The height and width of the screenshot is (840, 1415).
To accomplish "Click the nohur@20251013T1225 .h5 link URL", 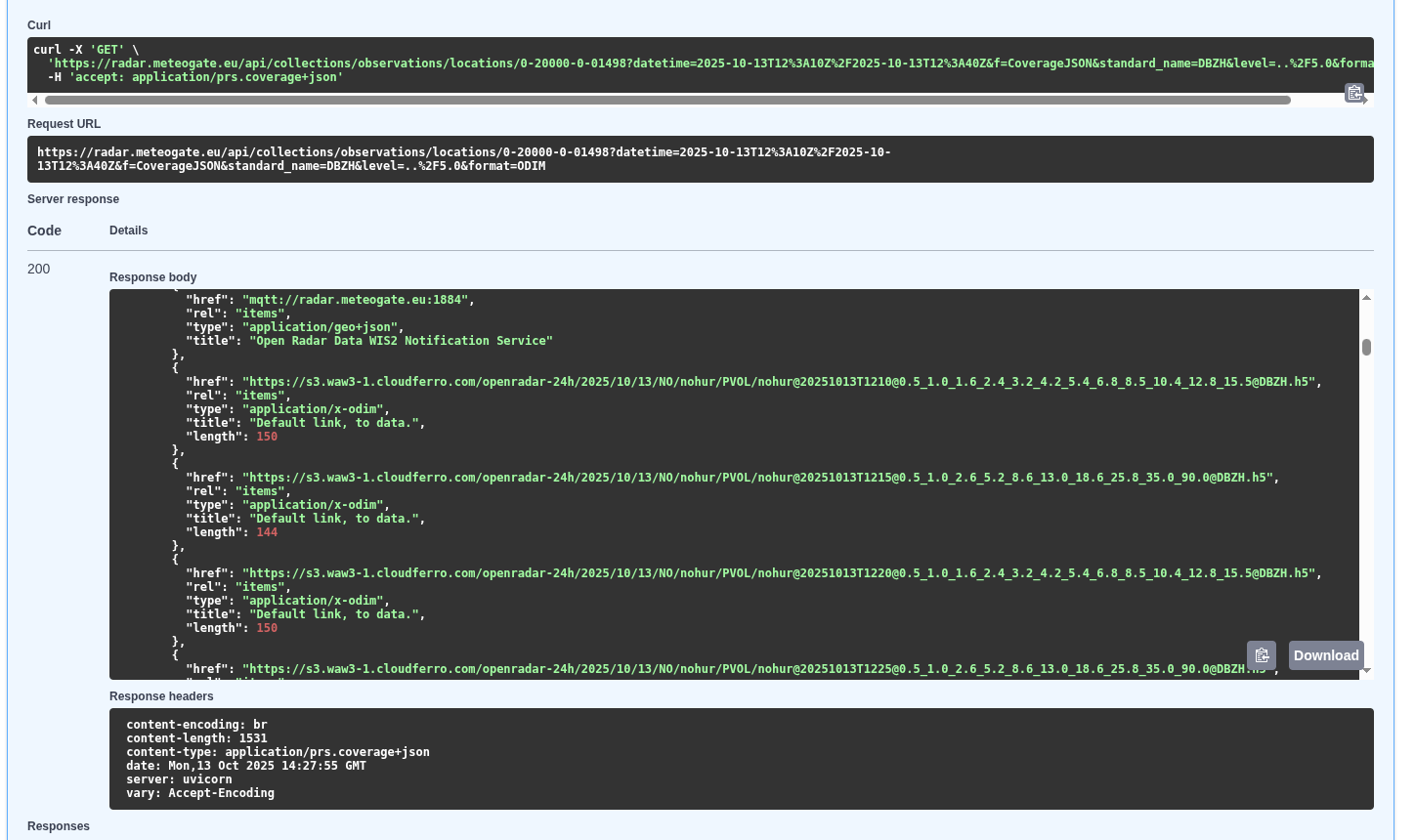I will click(757, 669).
